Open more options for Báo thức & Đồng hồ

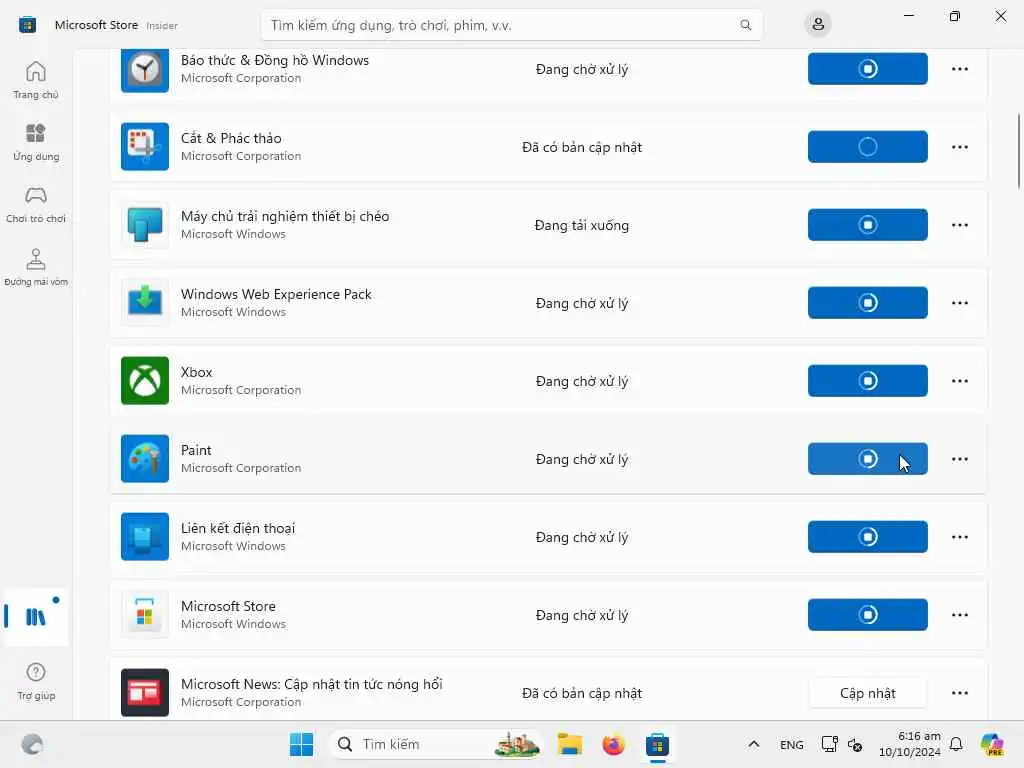(959, 69)
